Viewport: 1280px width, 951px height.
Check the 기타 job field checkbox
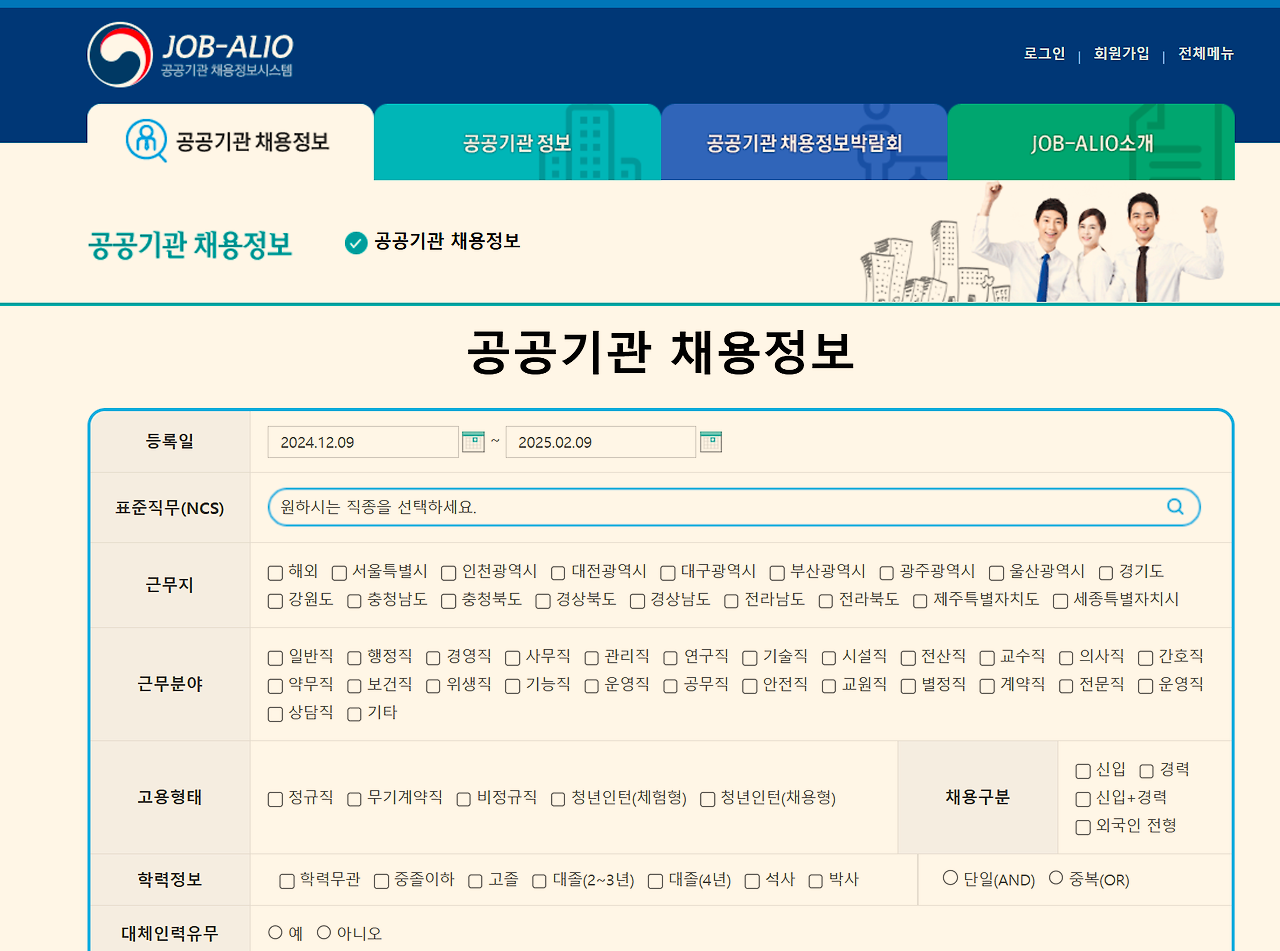click(x=354, y=714)
